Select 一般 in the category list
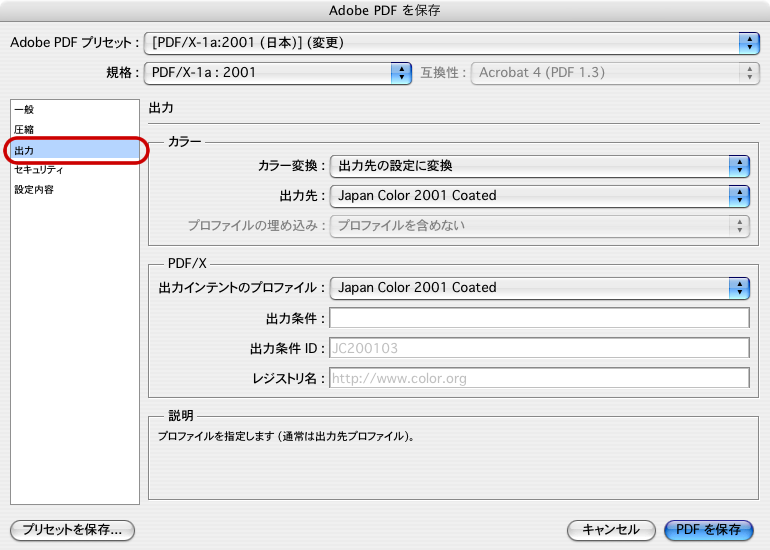The width and height of the screenshot is (770, 550). [x=75, y=110]
